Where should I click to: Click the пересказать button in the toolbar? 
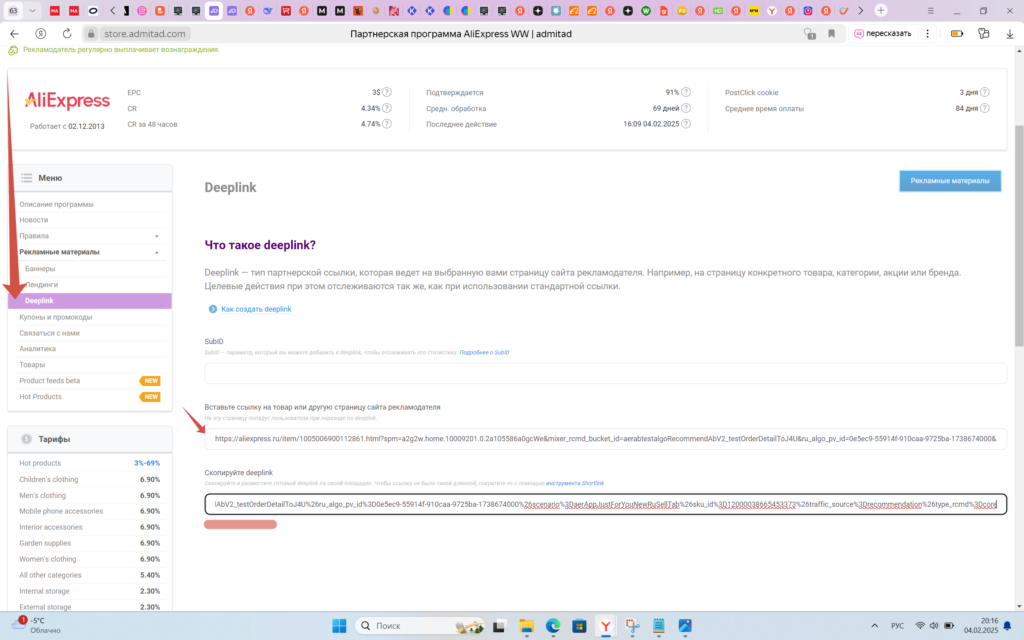point(883,33)
